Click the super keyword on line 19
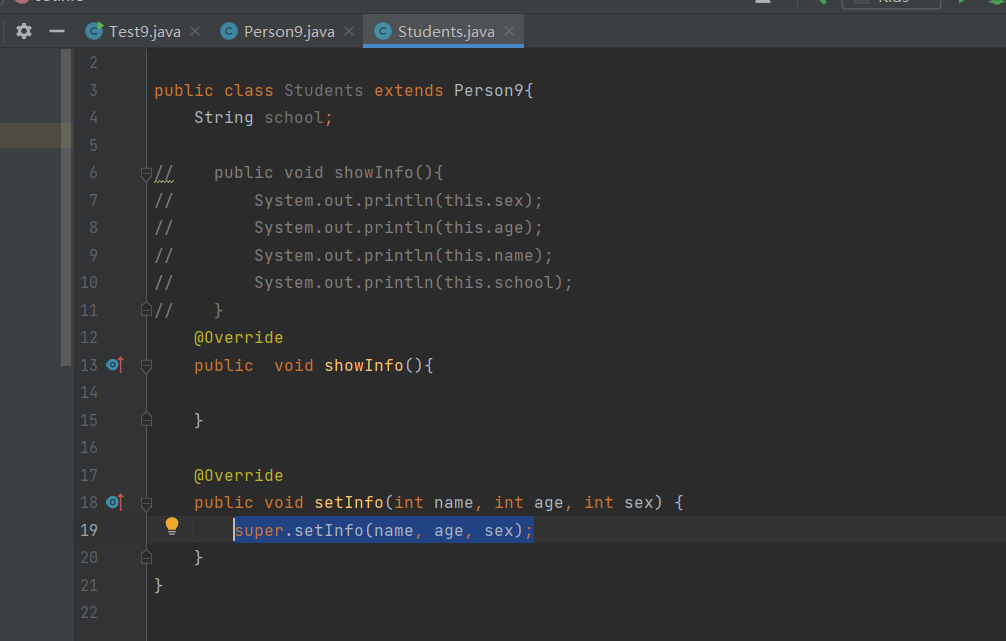Viewport: 1006px width, 641px height. [259, 531]
